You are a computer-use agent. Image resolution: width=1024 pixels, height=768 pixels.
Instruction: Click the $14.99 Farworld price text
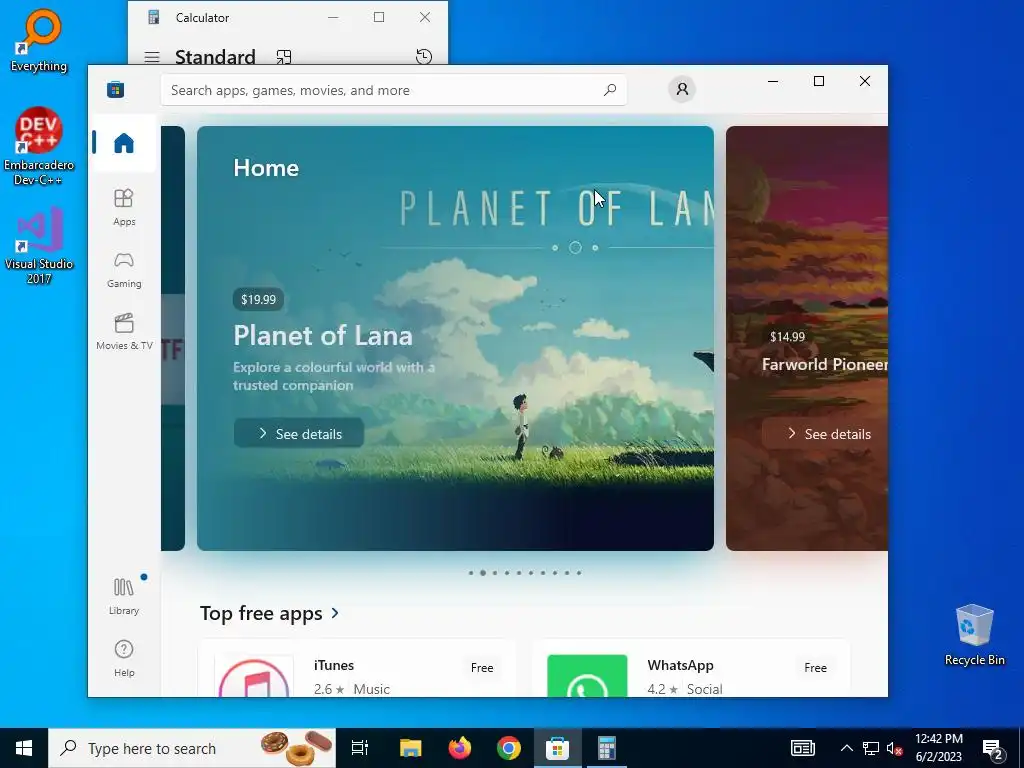click(788, 337)
